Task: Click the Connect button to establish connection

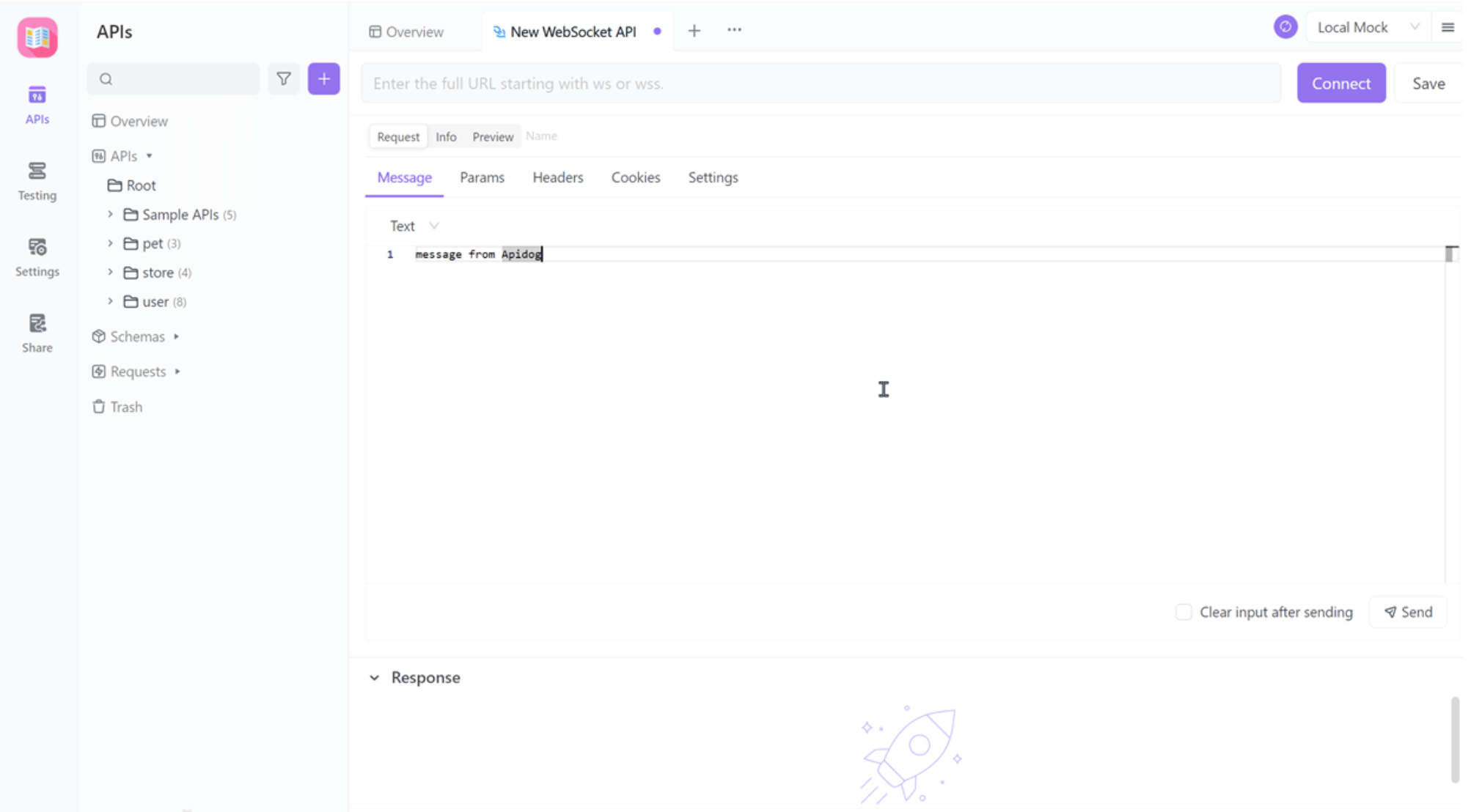Action: (x=1341, y=83)
